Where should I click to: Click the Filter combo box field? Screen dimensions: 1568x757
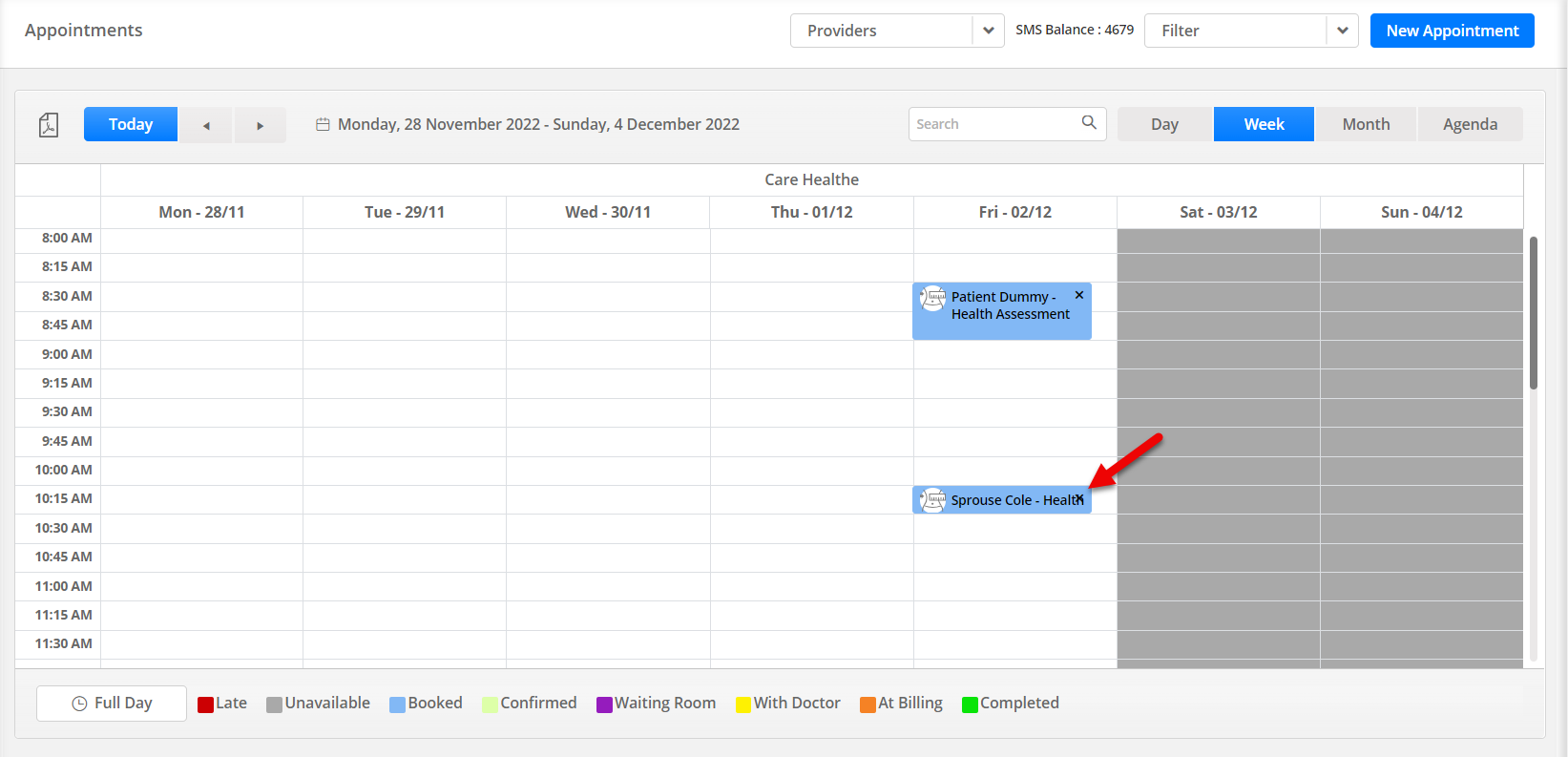click(1251, 31)
